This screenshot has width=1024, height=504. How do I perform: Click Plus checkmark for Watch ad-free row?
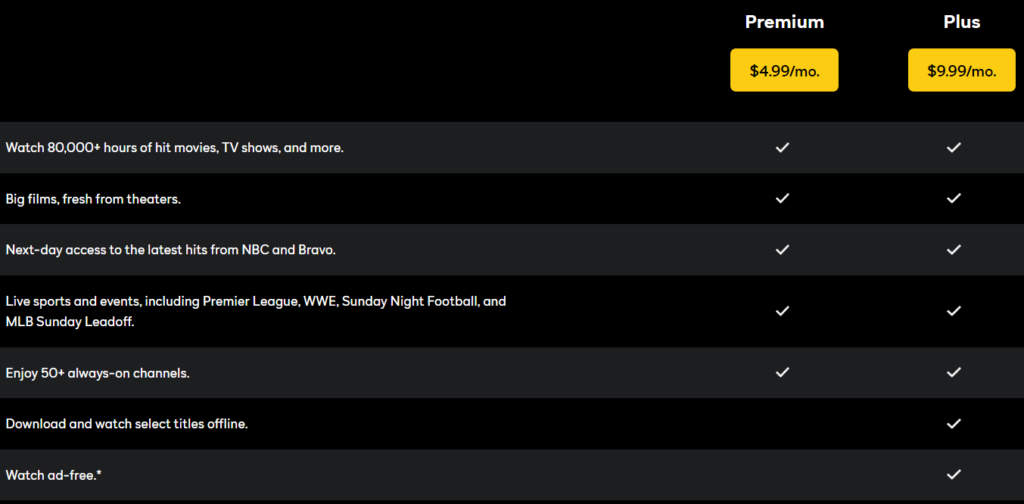coord(954,474)
